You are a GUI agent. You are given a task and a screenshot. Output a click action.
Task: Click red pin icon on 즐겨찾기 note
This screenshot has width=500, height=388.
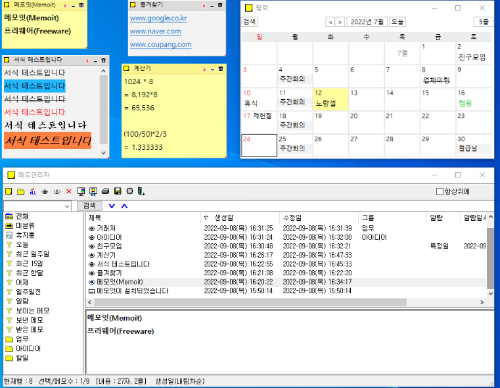204,6
